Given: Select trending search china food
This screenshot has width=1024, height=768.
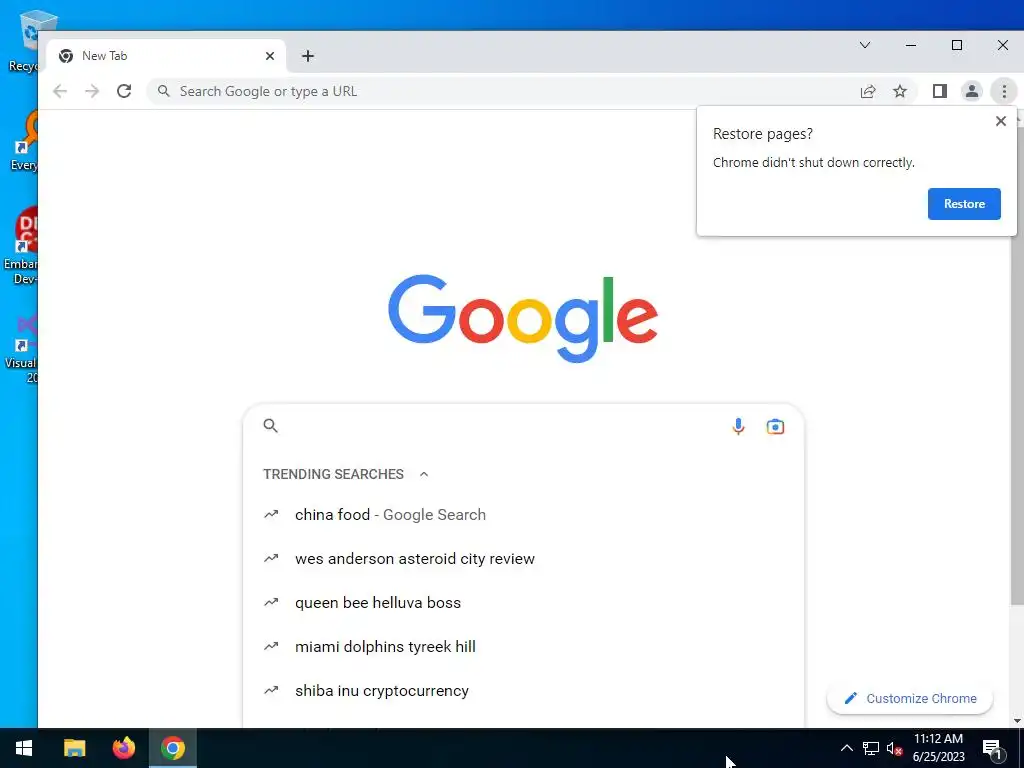Looking at the screenshot, I should click(x=522, y=515).
